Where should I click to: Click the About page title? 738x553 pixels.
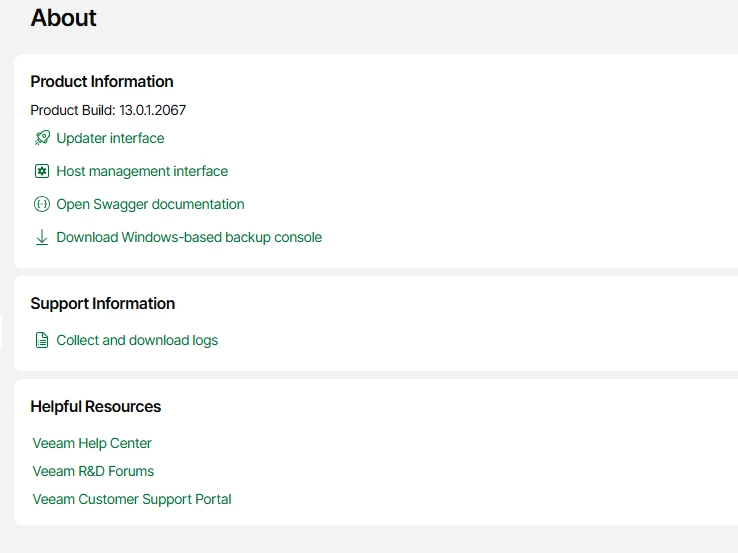(64, 18)
